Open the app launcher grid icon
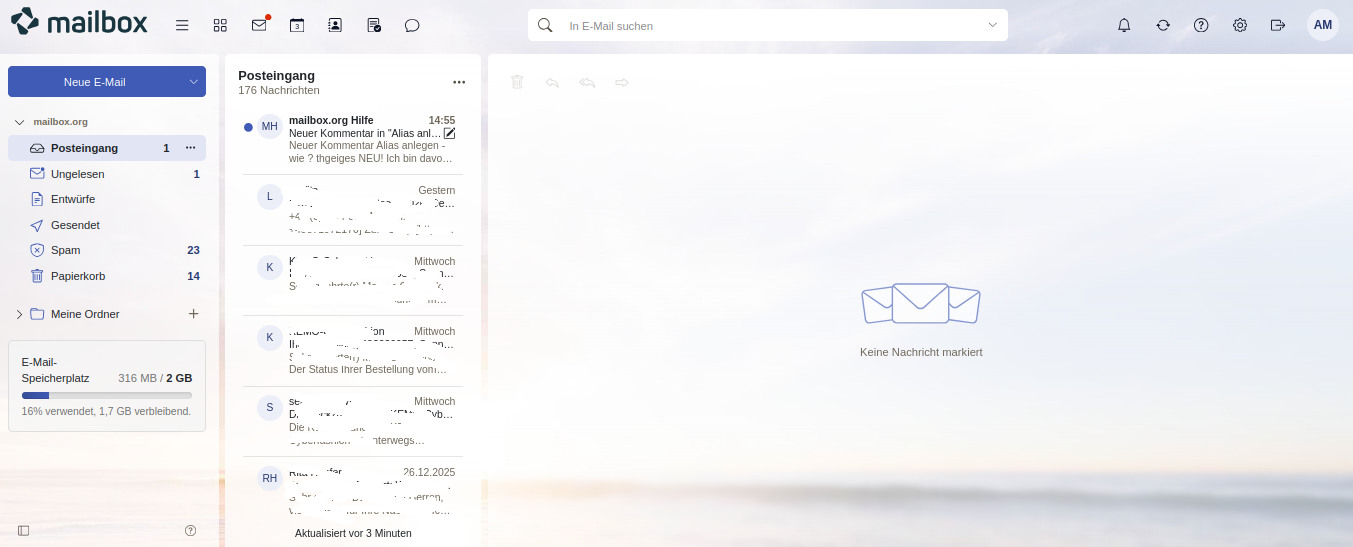This screenshot has width=1353, height=547. (x=220, y=25)
